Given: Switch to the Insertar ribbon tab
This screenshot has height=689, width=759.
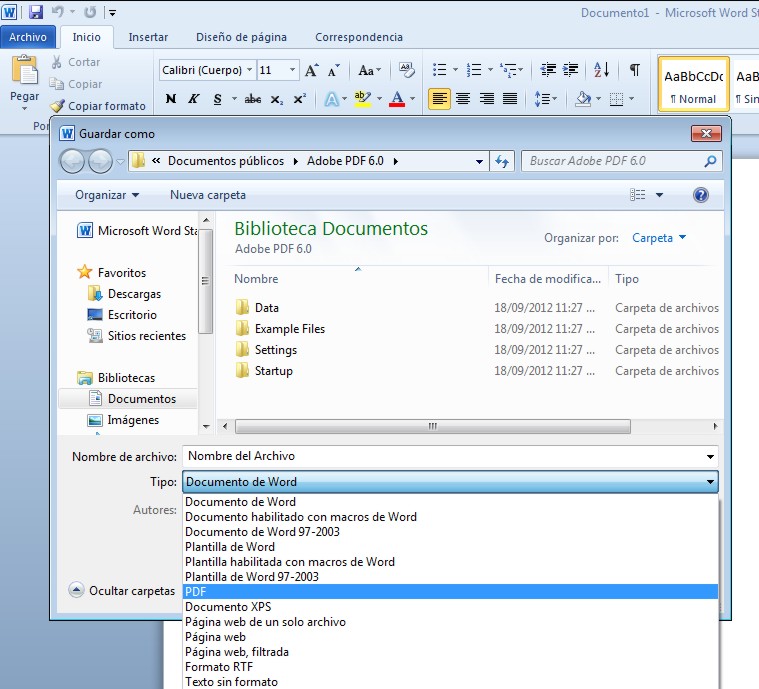Looking at the screenshot, I should point(148,37).
